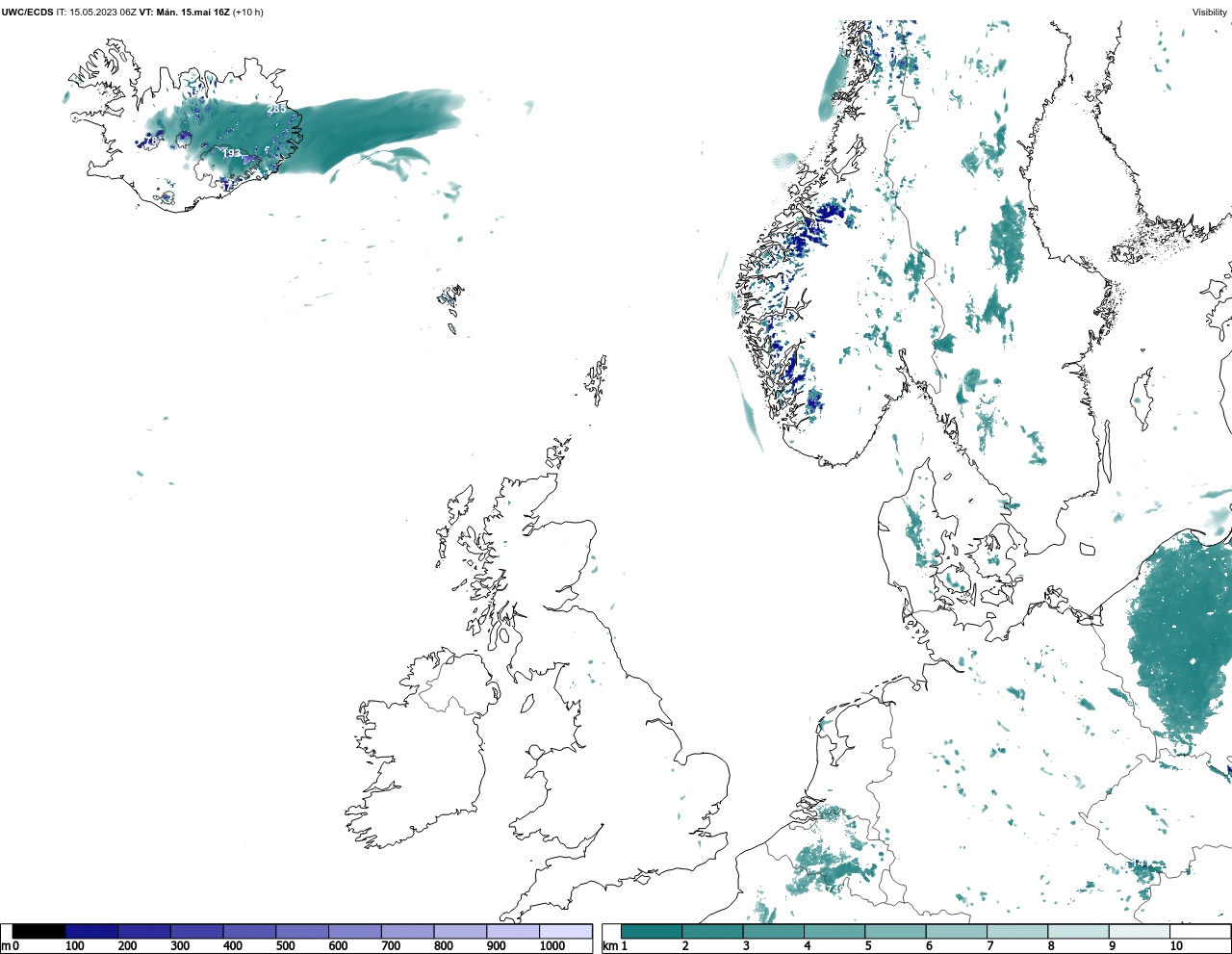Click the 9–10 km near-white swatch
The width and height of the screenshot is (1232, 954).
click(x=1140, y=931)
